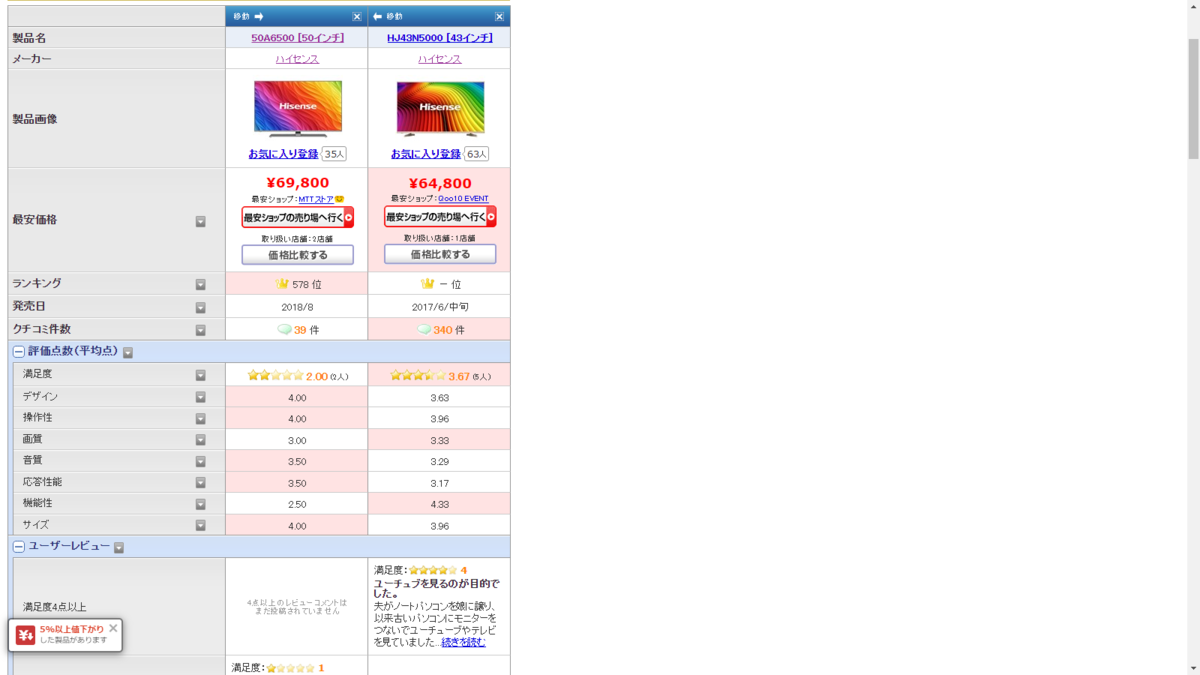Click the 35人 favorites count badge

[x=334, y=154]
